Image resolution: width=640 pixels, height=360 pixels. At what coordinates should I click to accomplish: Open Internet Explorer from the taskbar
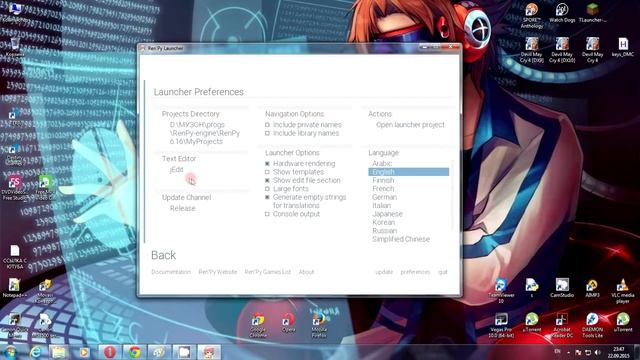coord(36,352)
